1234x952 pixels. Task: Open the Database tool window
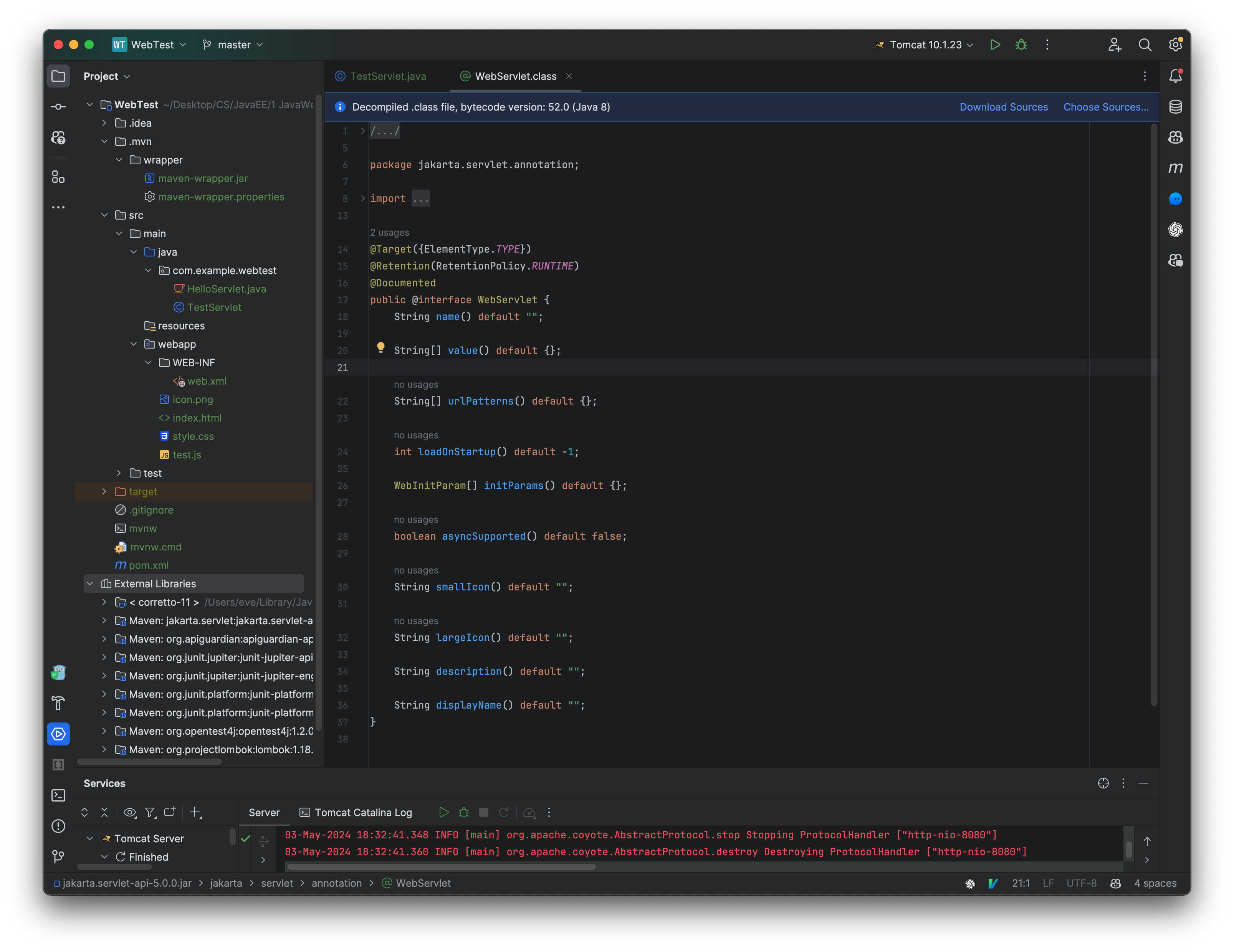click(x=1175, y=106)
